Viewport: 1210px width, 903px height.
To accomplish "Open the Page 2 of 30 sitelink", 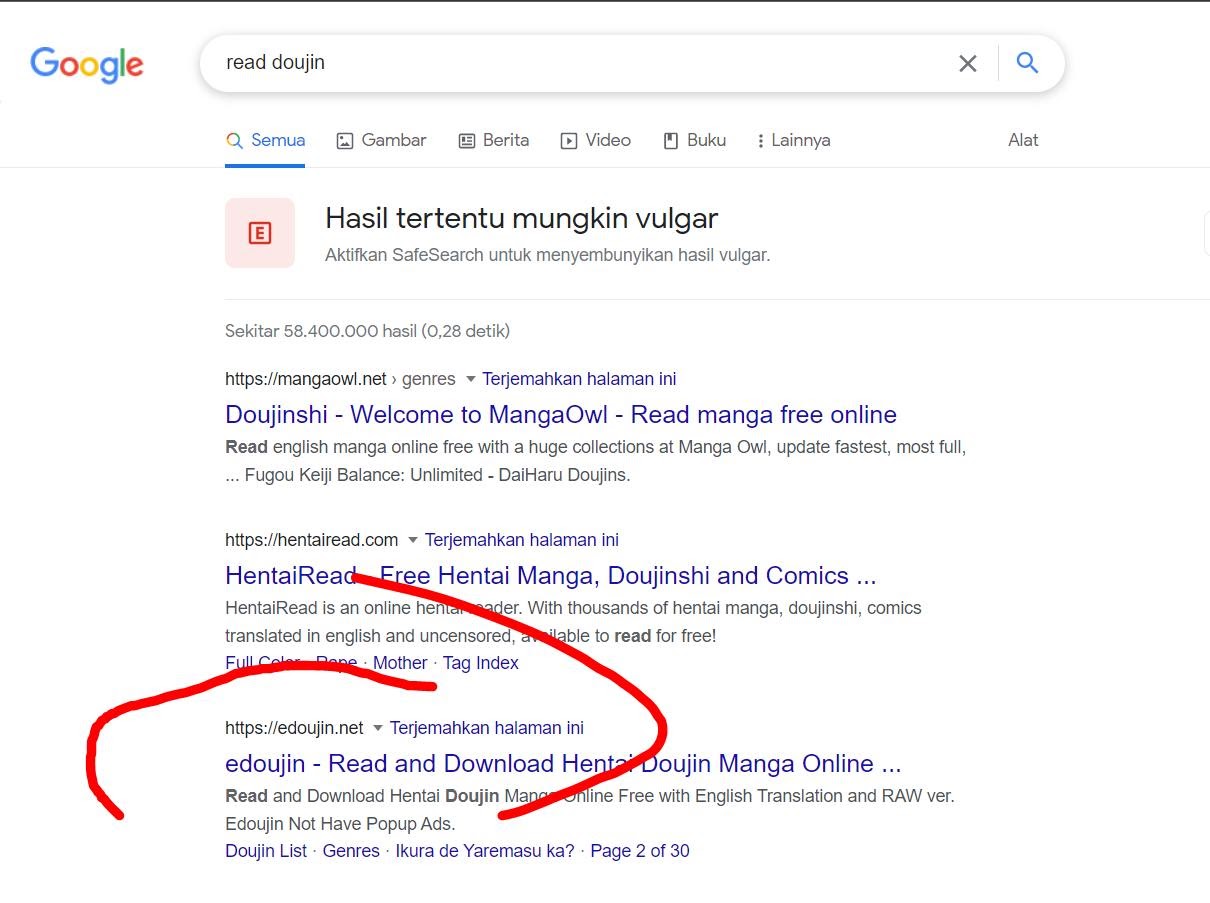I will point(640,851).
